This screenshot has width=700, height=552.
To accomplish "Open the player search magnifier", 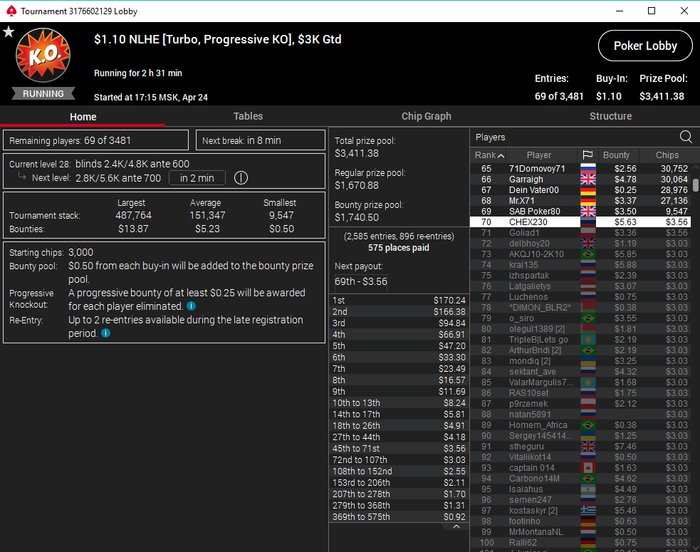I will tap(686, 137).
